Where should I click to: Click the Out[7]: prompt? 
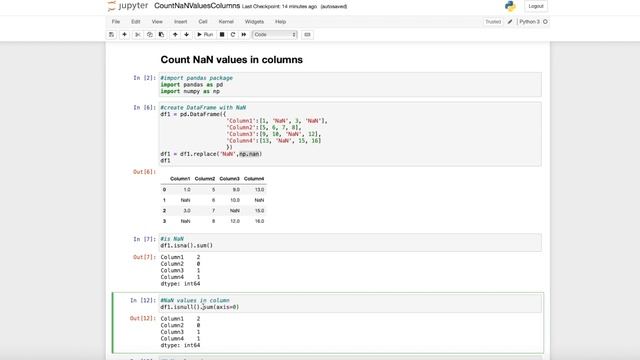click(144, 257)
